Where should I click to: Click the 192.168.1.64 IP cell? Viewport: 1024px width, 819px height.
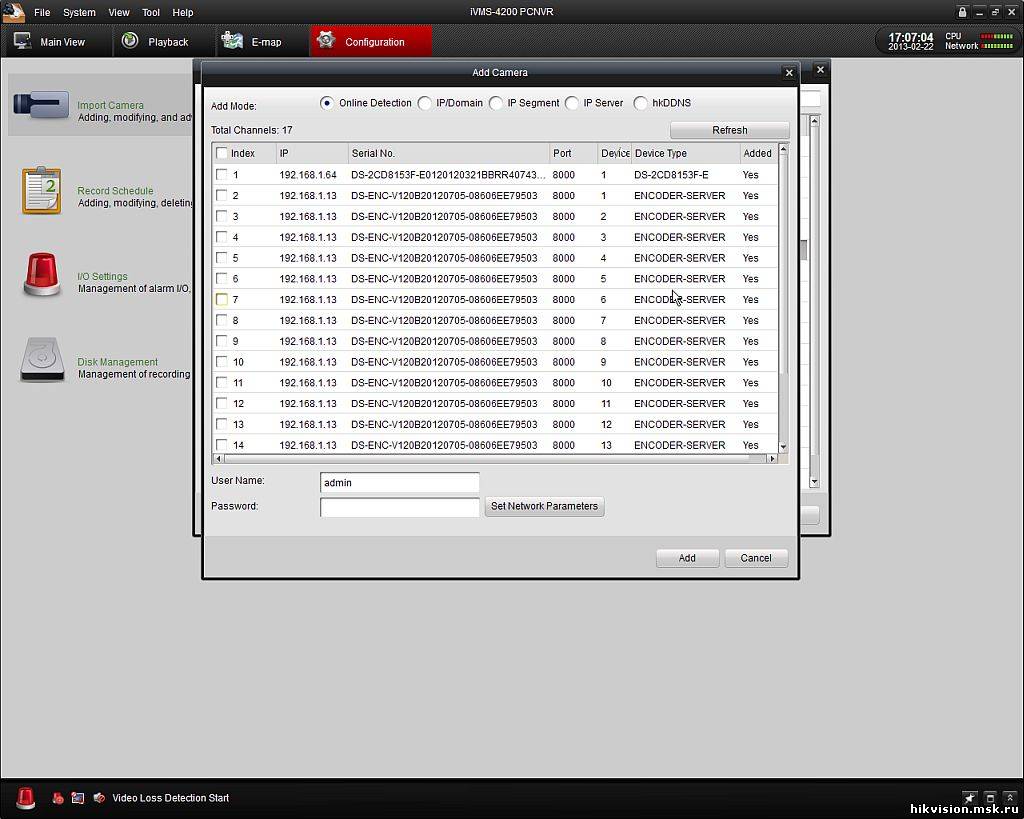coord(308,175)
